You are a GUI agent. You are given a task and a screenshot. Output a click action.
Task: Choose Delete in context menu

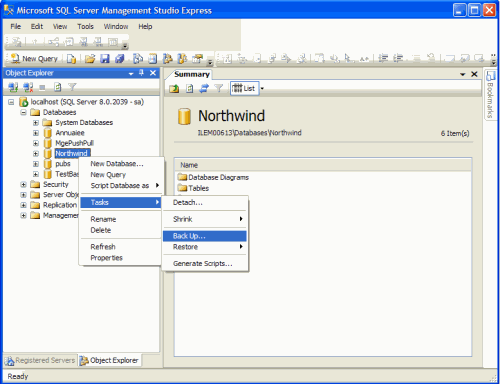(121, 230)
